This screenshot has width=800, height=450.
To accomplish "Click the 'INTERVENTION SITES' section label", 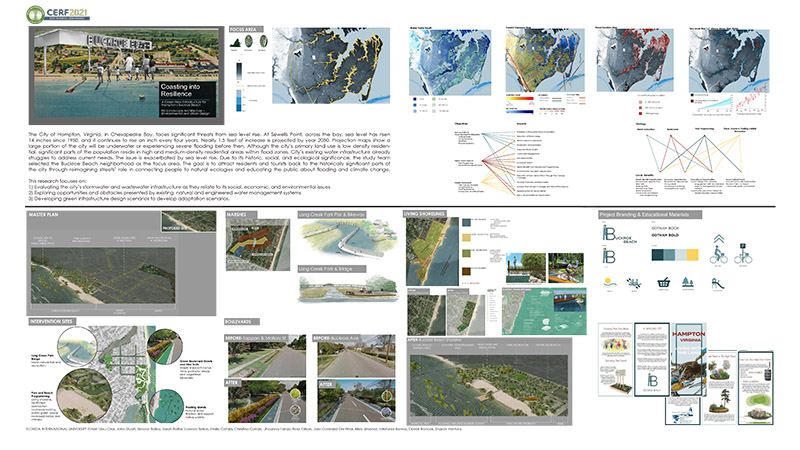I will tap(51, 321).
